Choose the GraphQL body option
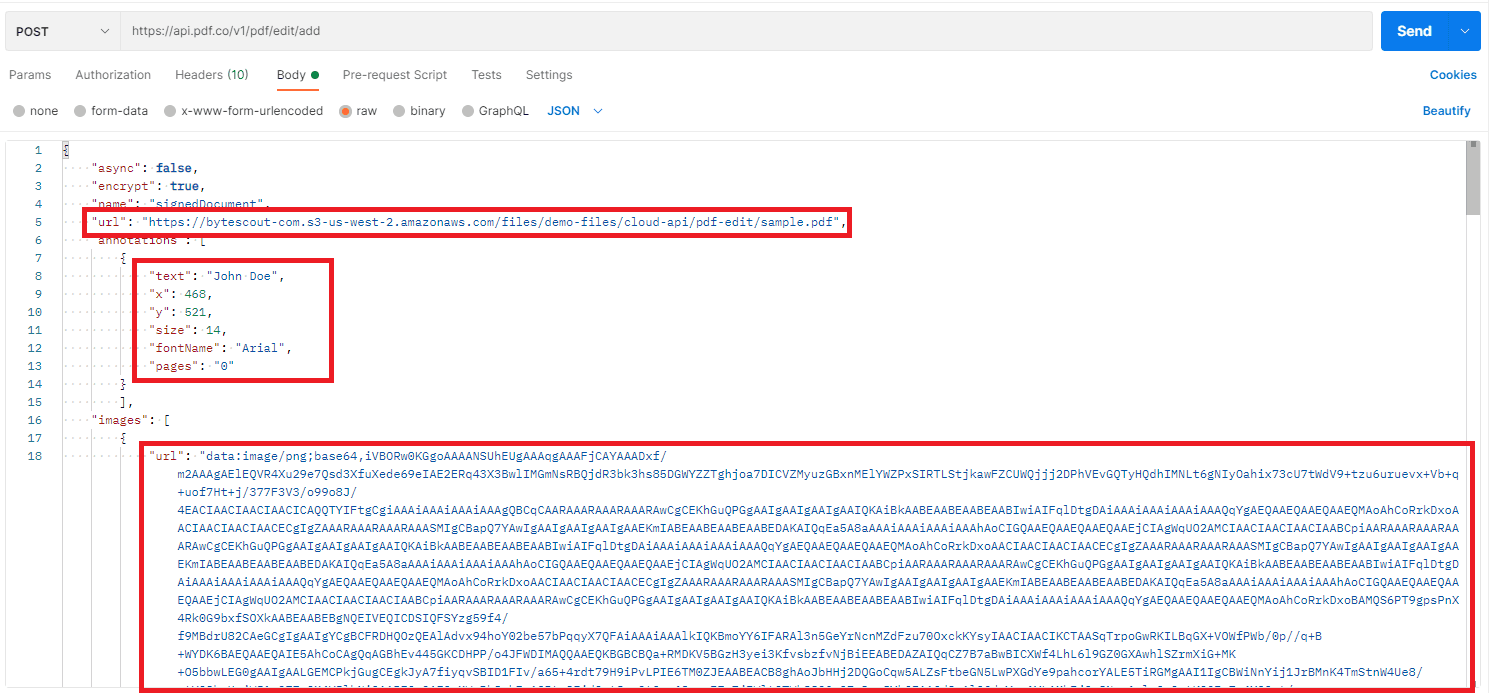Screen dimensions: 1489x693 tap(469, 111)
